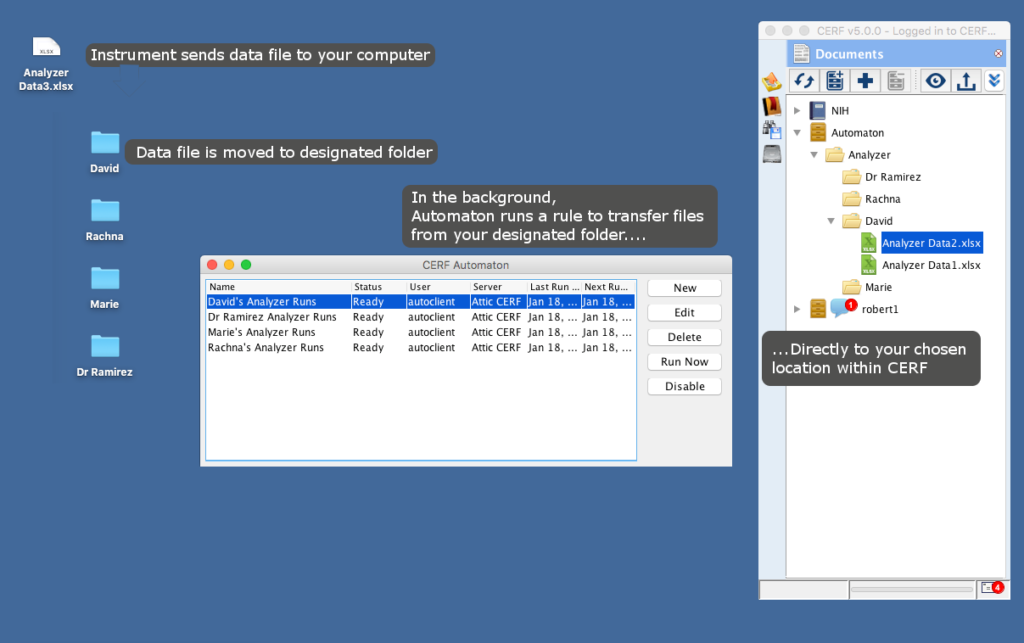1024x643 pixels.
Task: Click the Automaton cabinet icon
Action: pyautogui.click(x=818, y=133)
